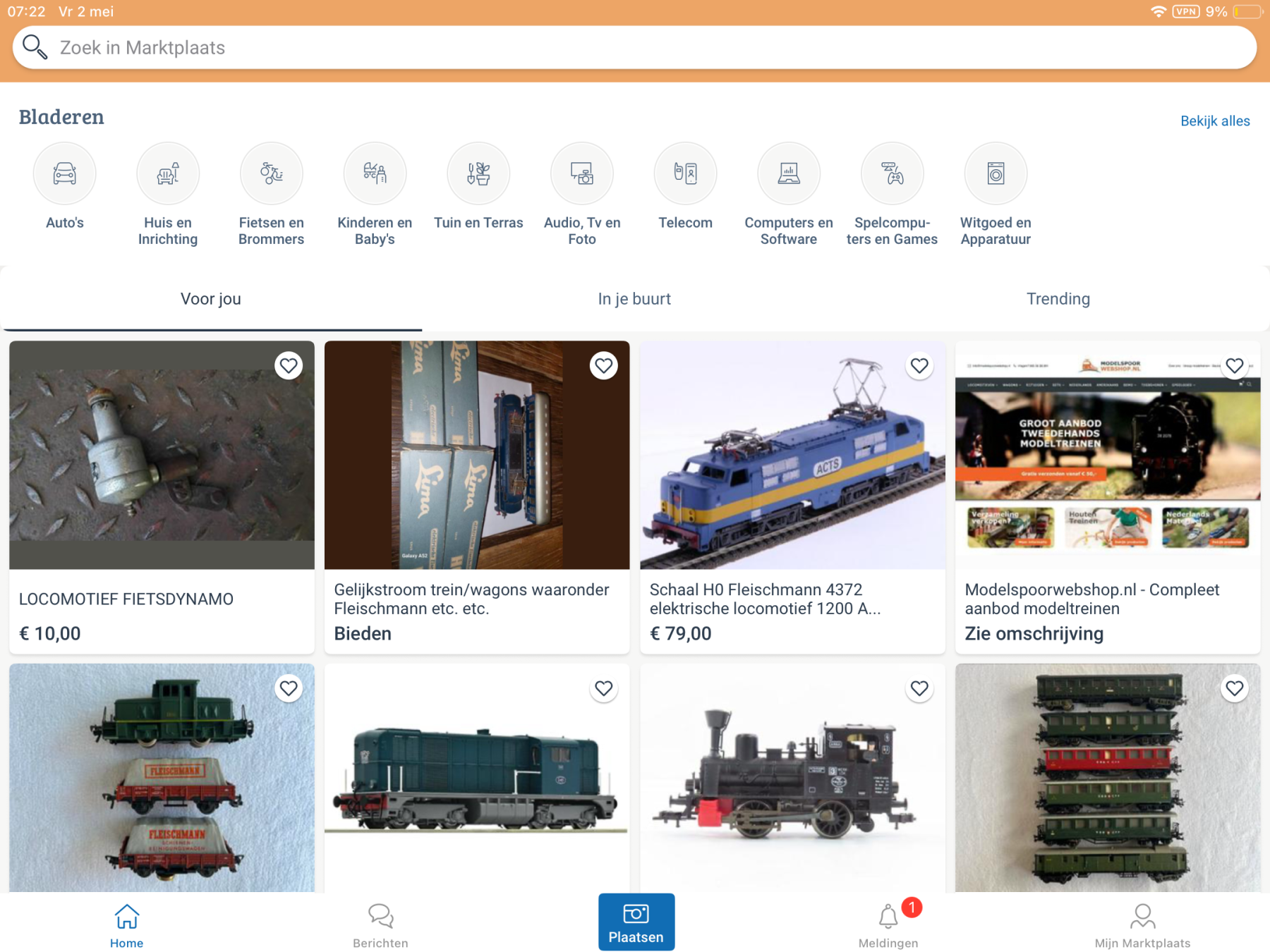
Task: Tap the Plaatsen button
Action: coord(636,922)
